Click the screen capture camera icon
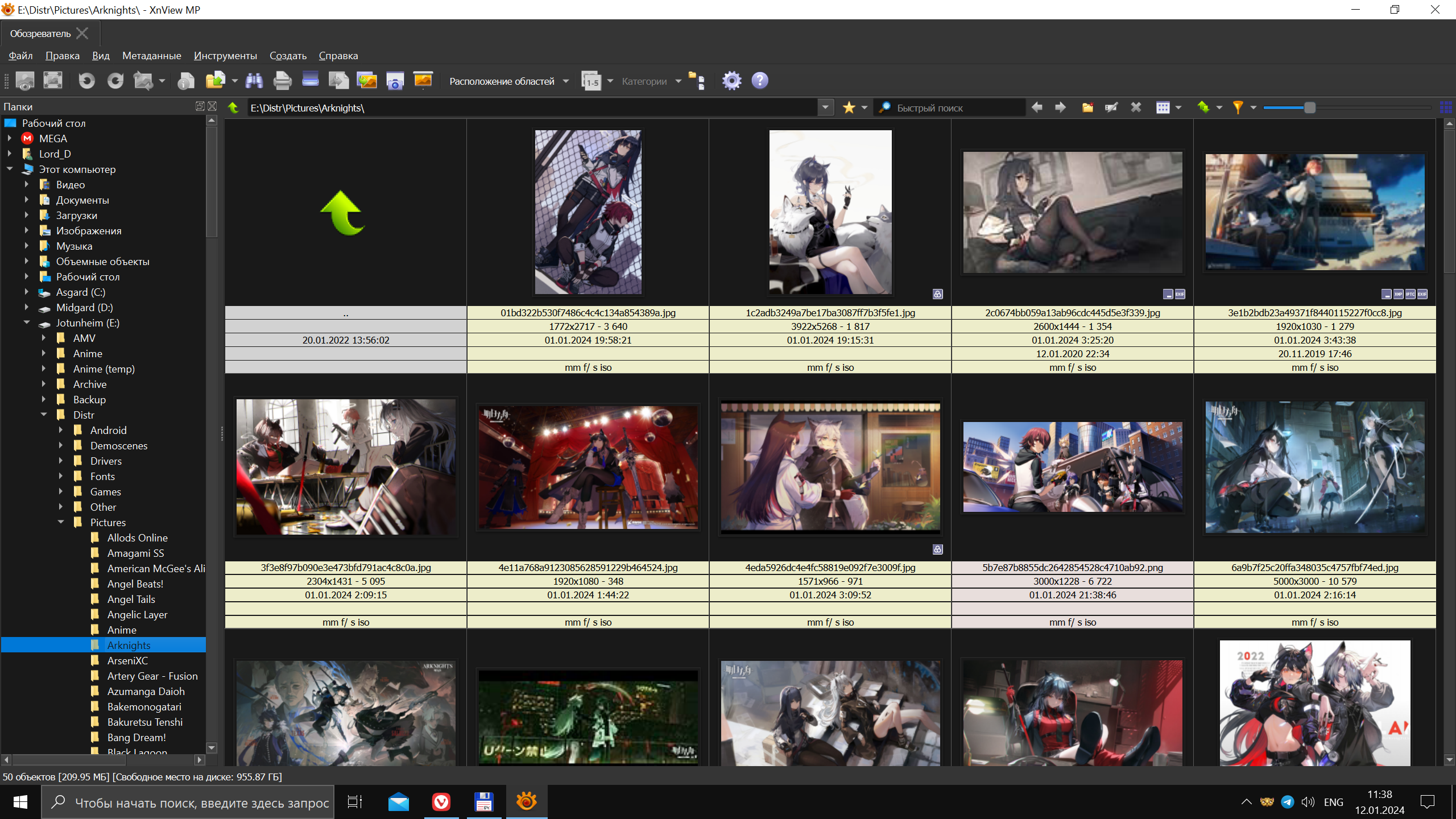The width and height of the screenshot is (1456, 819). point(395,81)
